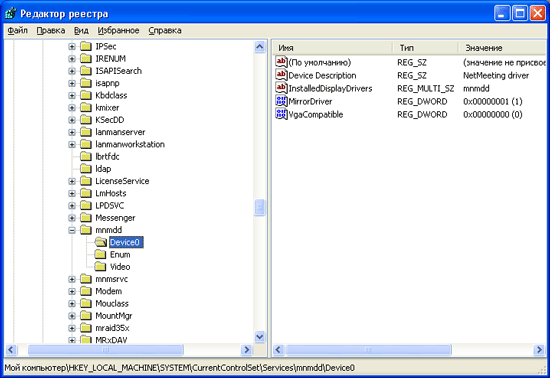Collapse the mnmdd key
The image size is (550, 378).
click(72, 230)
